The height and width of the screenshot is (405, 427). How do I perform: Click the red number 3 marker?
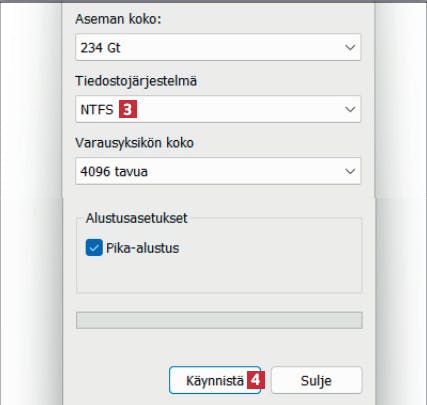(128, 109)
